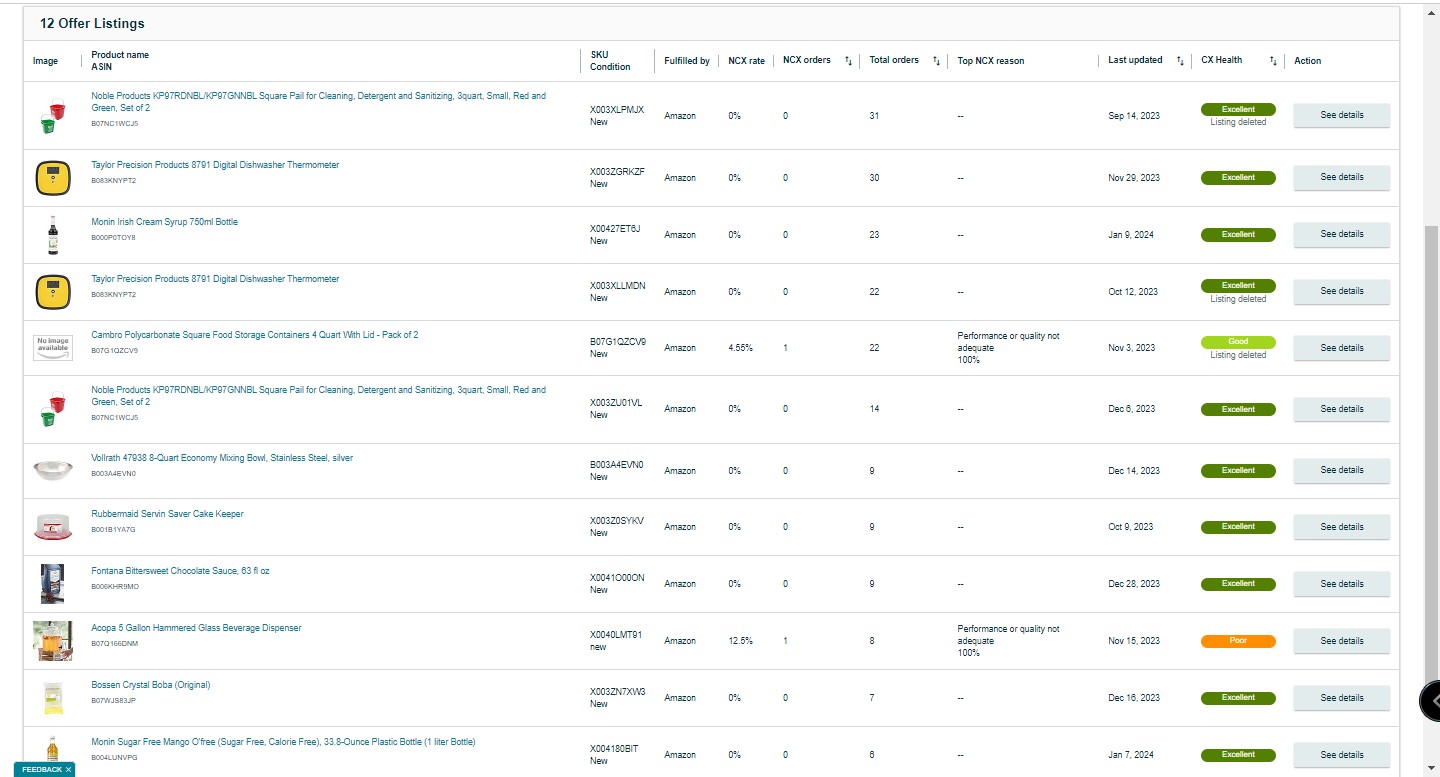The height and width of the screenshot is (777, 1440).
Task: Open Noble Products Pail link dated Sep 14, 2023
Action: tap(318, 102)
